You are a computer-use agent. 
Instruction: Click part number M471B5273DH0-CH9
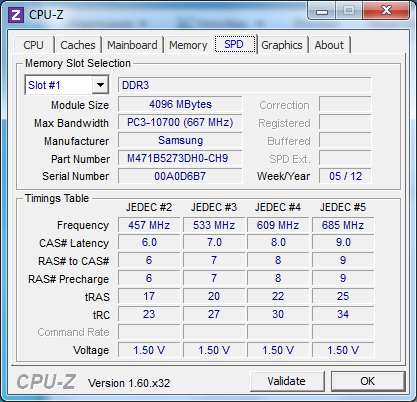click(x=180, y=158)
